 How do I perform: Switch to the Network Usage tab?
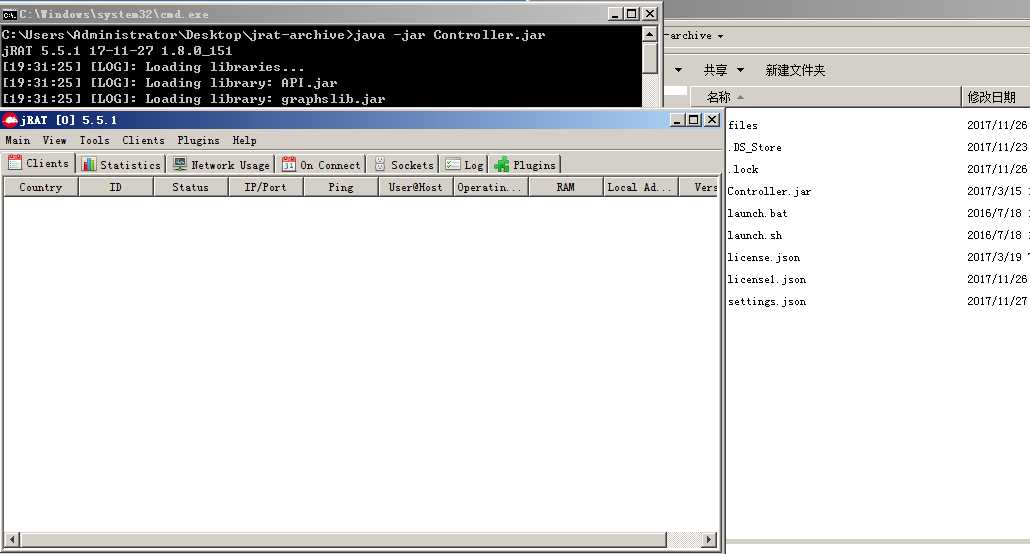click(x=221, y=164)
